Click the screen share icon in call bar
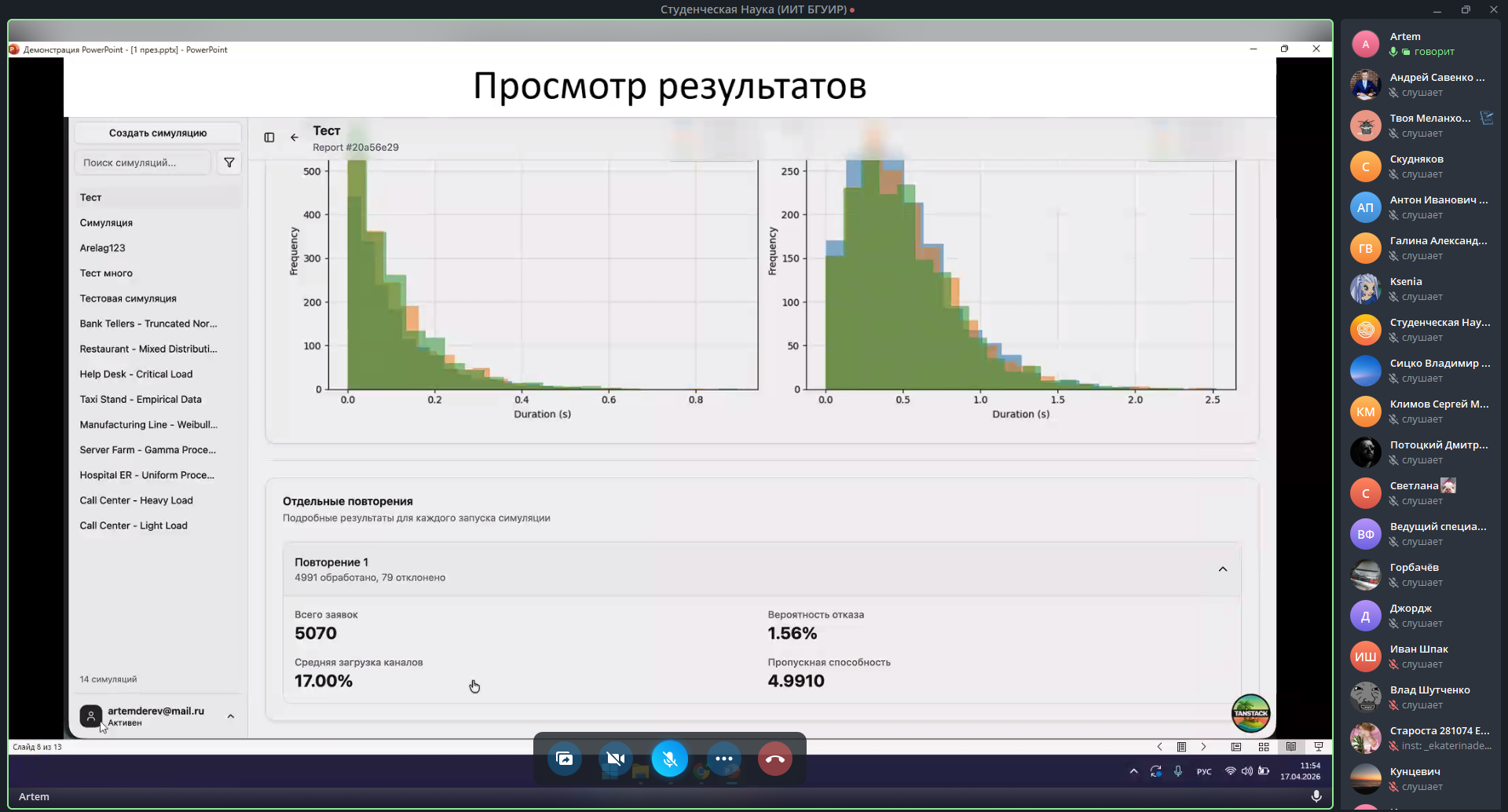1508x812 pixels. point(564,759)
